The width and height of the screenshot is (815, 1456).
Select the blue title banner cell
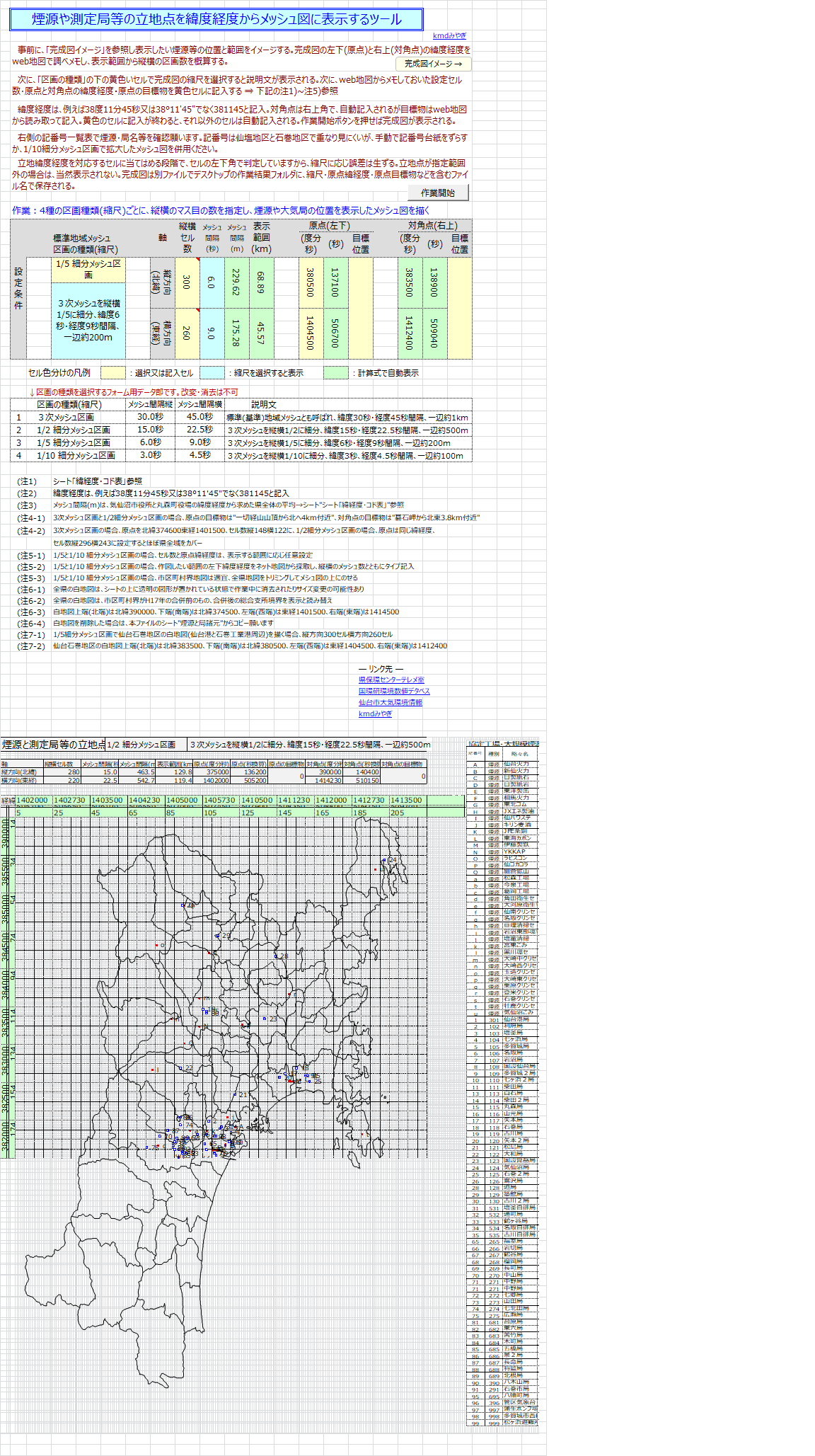coord(216,19)
